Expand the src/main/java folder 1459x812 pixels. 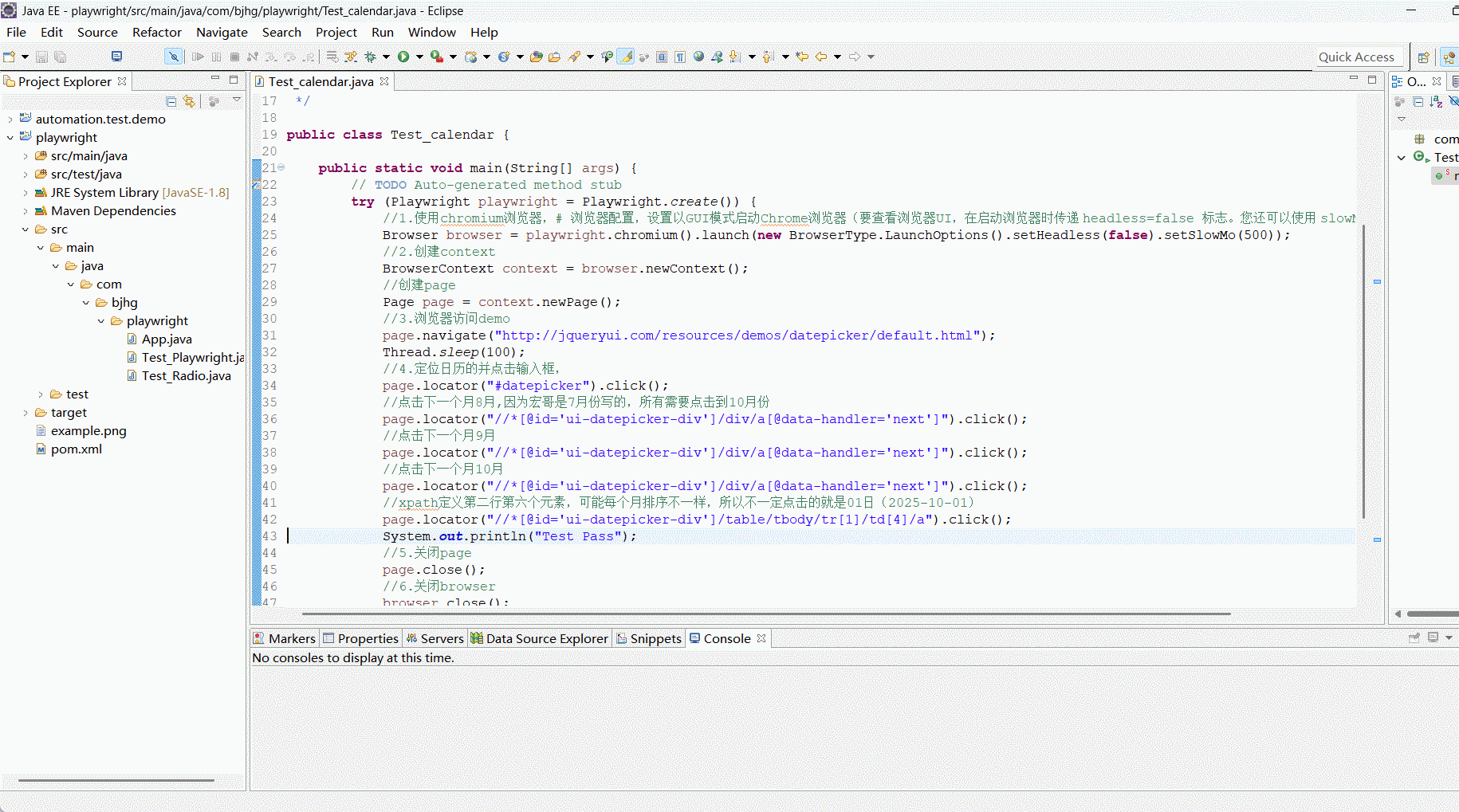tap(26, 156)
